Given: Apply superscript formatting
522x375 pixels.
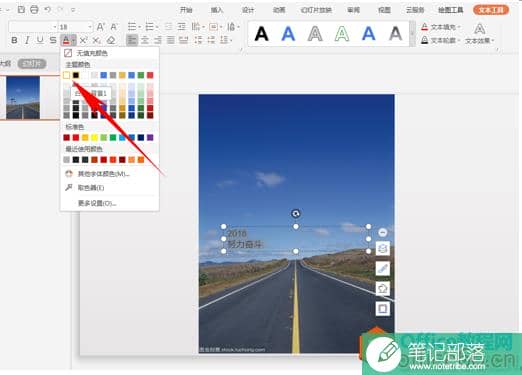Looking at the screenshot, I should 83,40.
